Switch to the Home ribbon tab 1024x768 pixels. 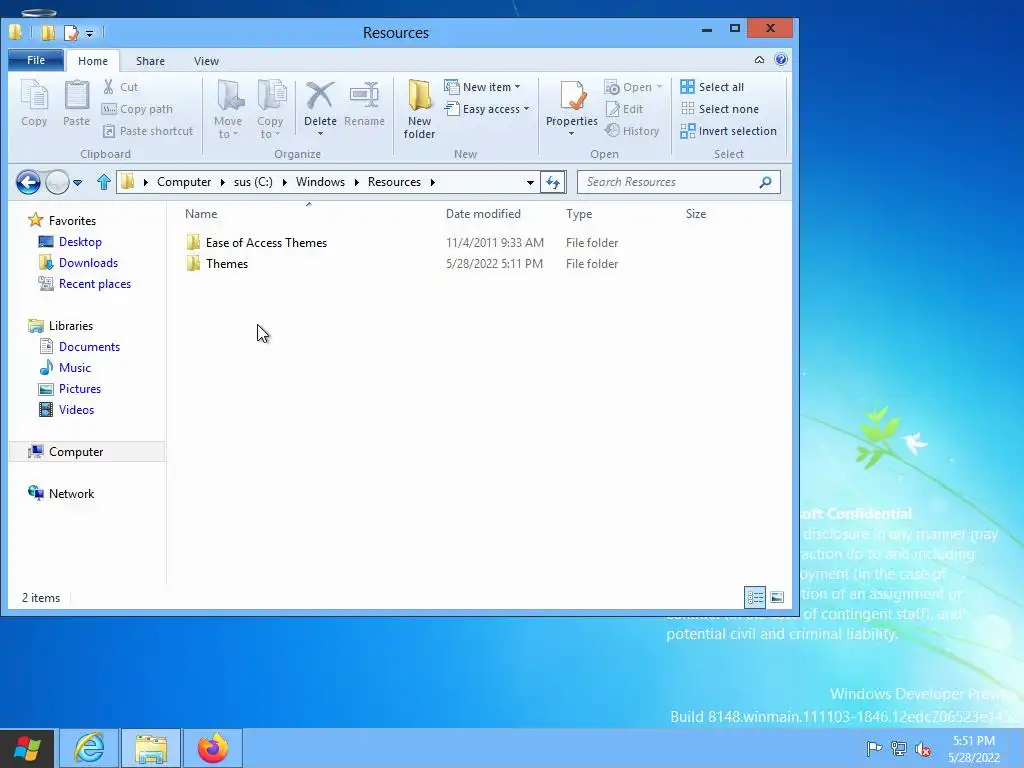[93, 61]
